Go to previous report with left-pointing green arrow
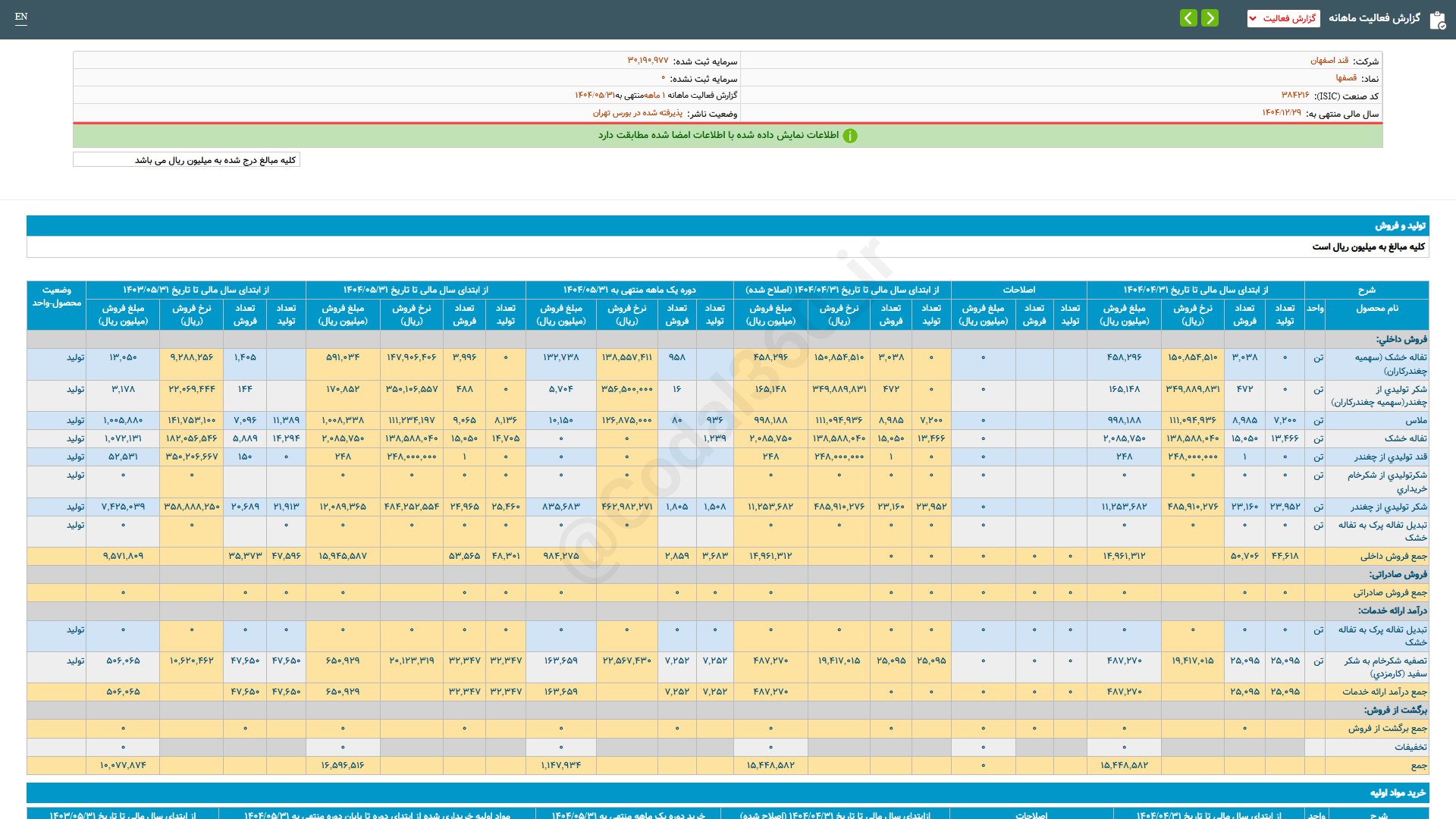The height and width of the screenshot is (819, 1456). coord(1189,17)
